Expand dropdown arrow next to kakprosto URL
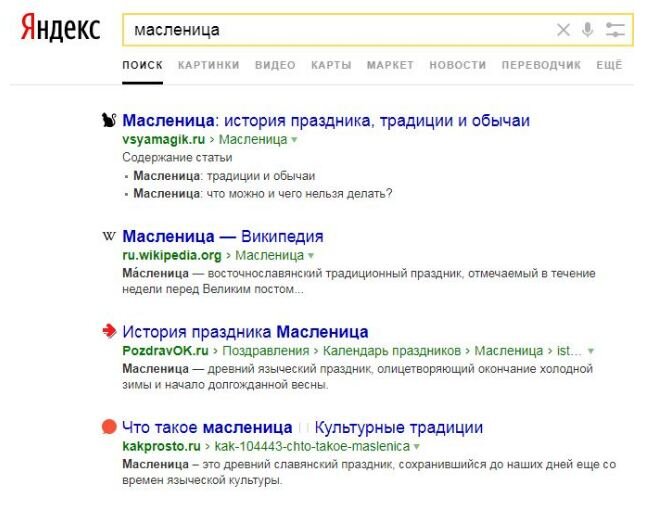This screenshot has width=658, height=505. [417, 446]
